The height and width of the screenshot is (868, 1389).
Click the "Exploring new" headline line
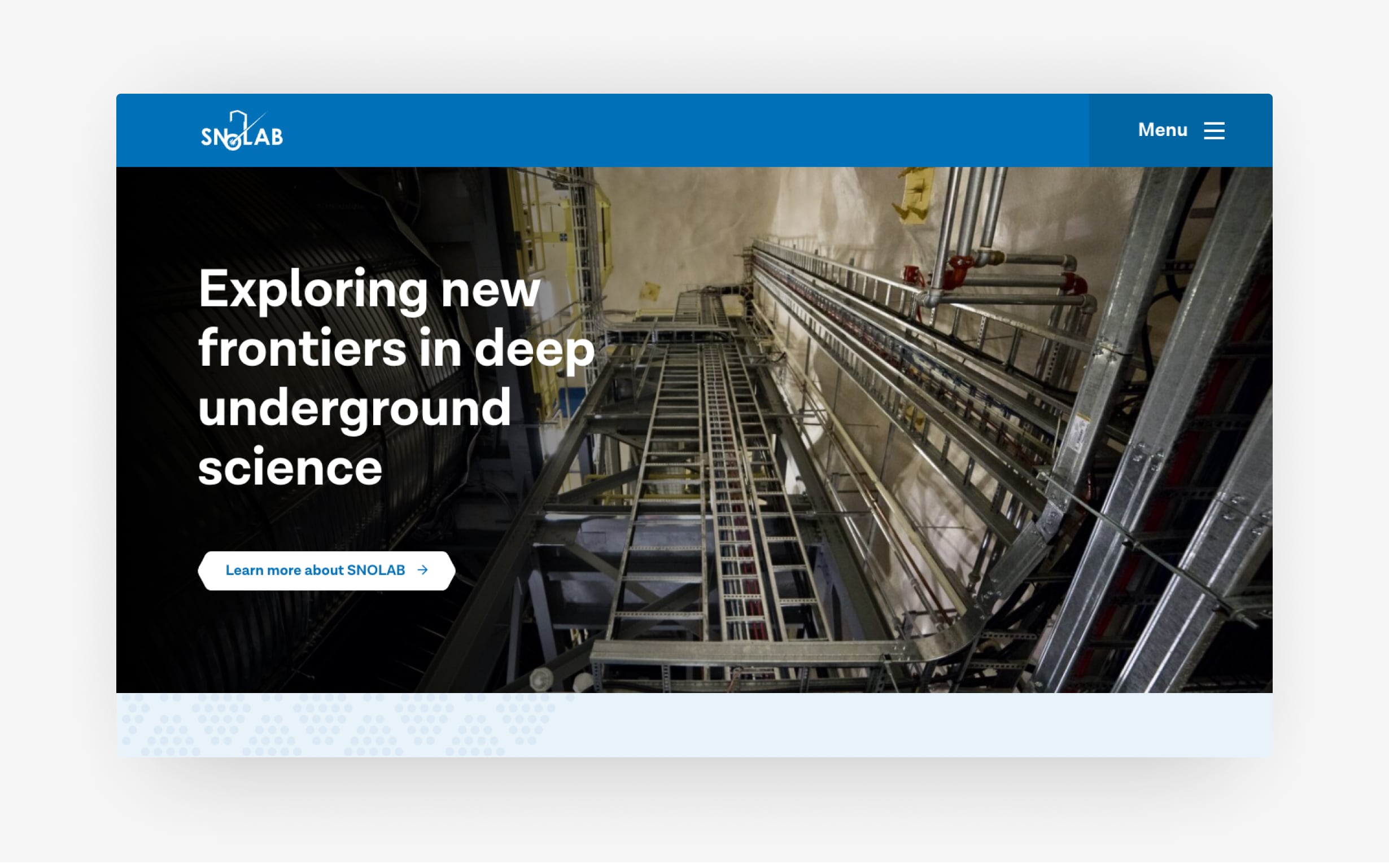coord(369,290)
